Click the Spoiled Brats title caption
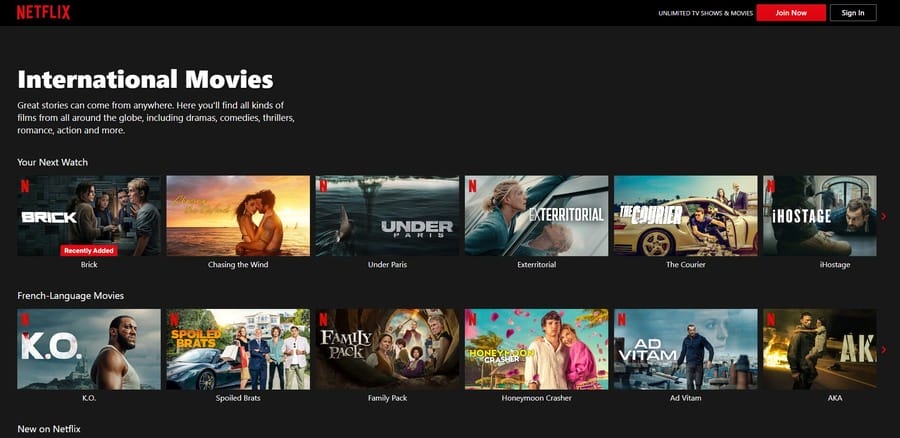The width and height of the screenshot is (900, 438). [238, 398]
